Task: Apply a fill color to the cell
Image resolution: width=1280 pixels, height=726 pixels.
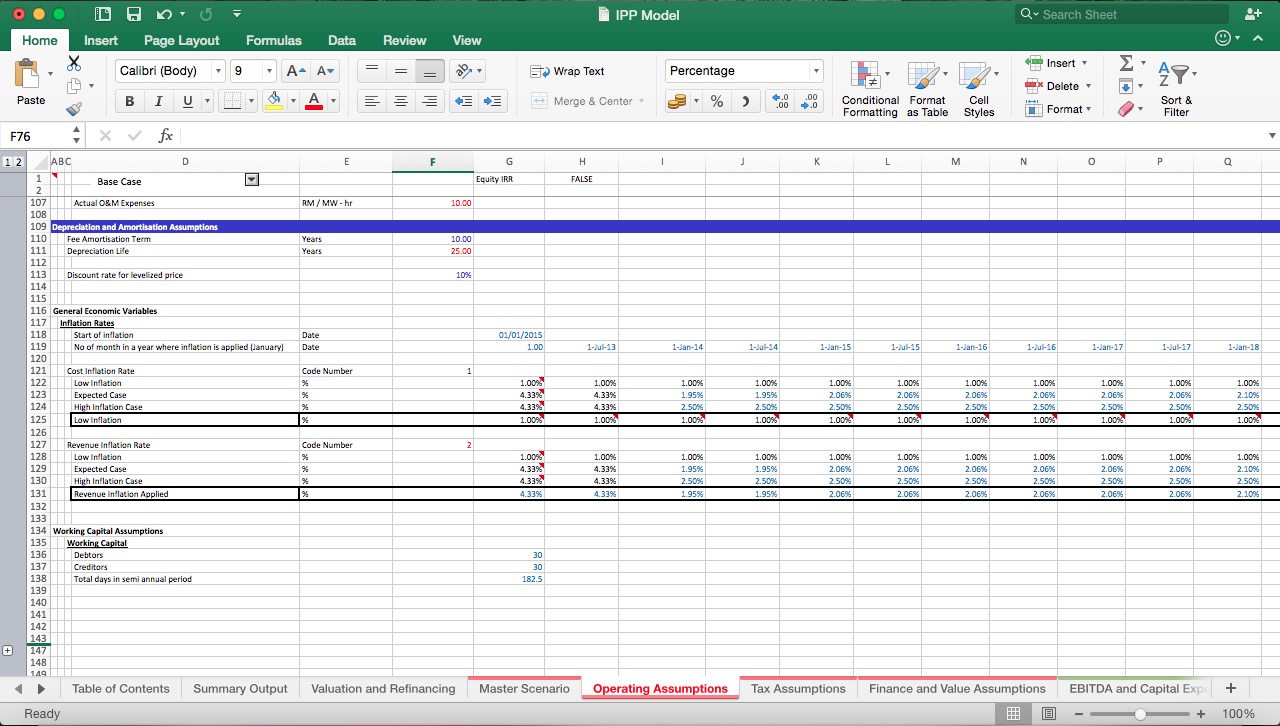Action: click(x=274, y=101)
